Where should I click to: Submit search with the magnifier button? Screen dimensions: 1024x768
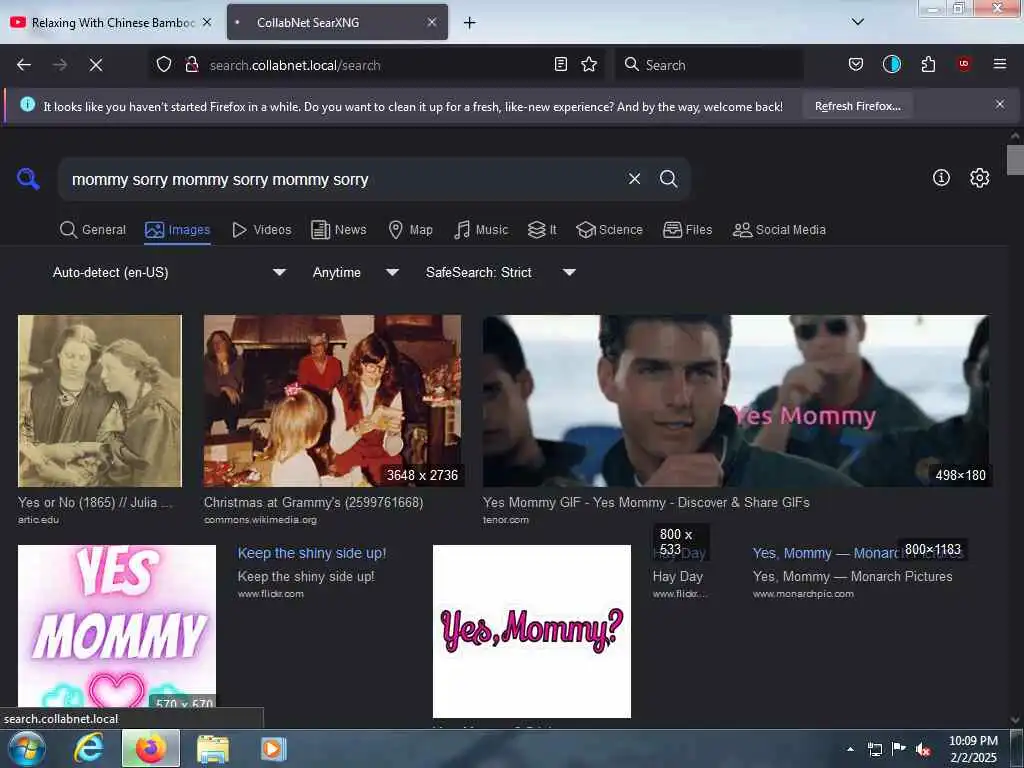(x=668, y=178)
